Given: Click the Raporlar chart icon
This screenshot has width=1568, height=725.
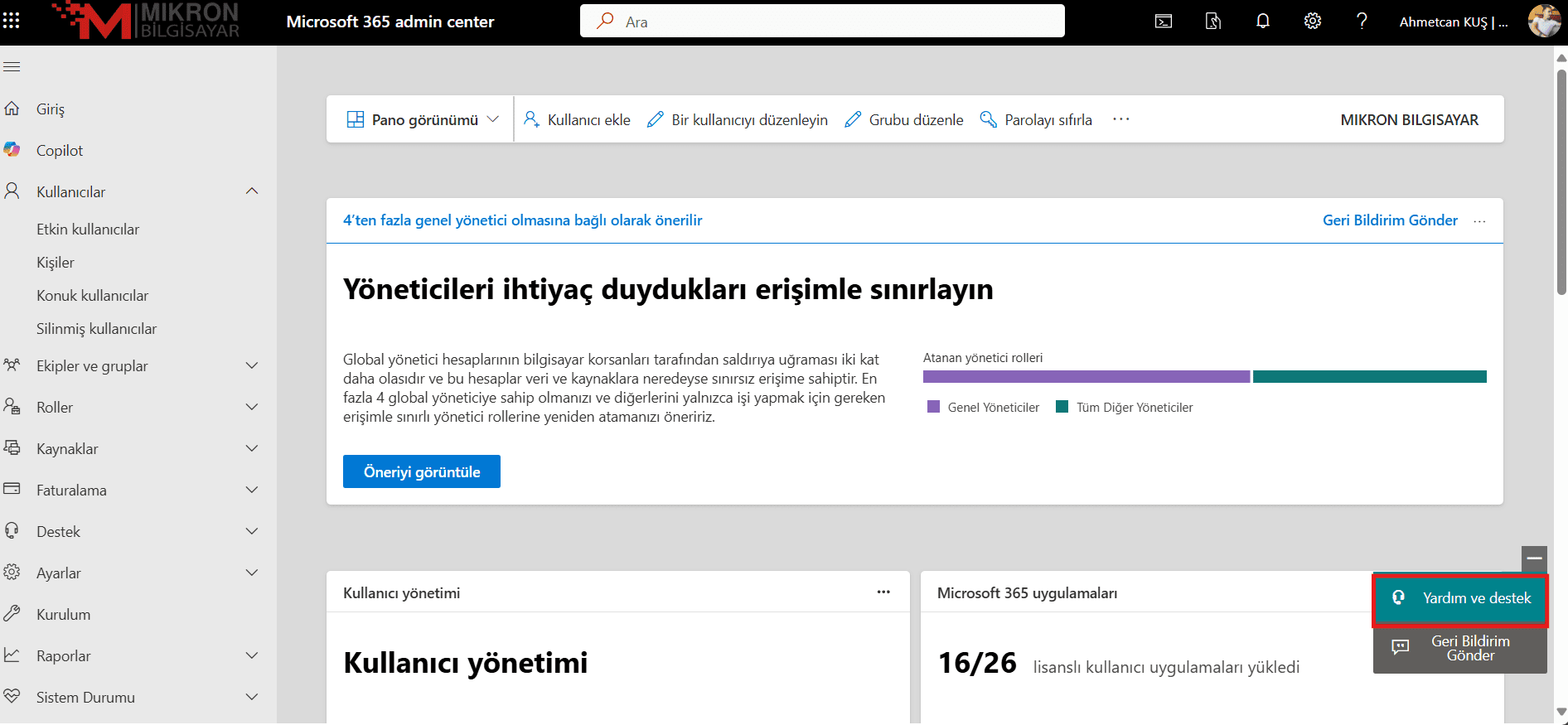Looking at the screenshot, I should coord(12,655).
